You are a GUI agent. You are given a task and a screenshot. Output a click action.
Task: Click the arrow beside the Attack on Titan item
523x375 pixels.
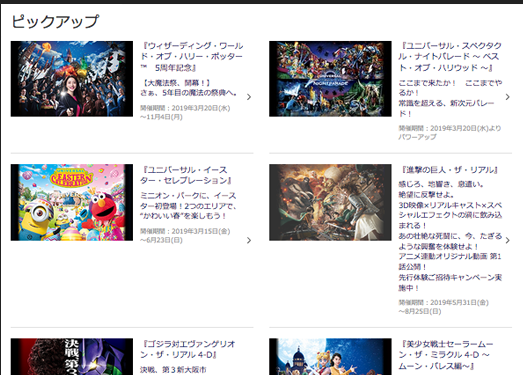(x=508, y=241)
